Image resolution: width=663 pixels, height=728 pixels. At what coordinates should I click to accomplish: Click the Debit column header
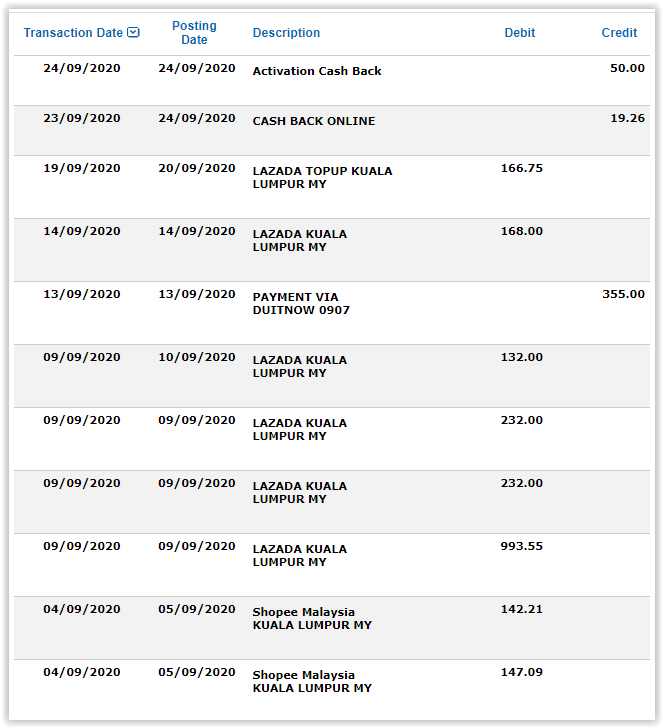520,32
